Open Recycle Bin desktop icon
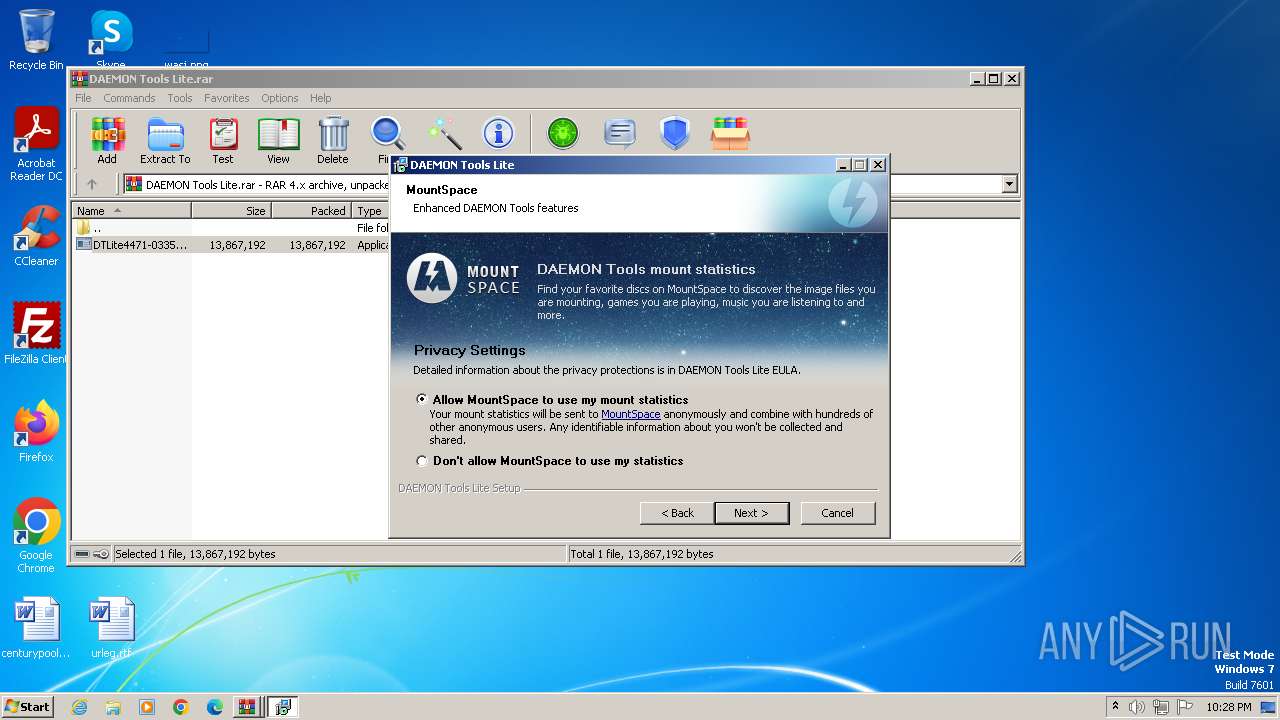The image size is (1280, 720). tap(36, 40)
